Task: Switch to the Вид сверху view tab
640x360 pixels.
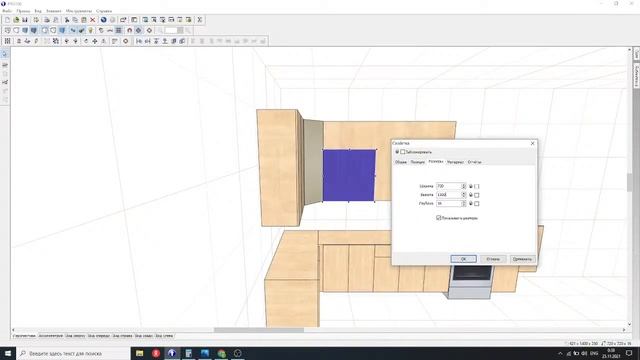Action: coord(76,336)
